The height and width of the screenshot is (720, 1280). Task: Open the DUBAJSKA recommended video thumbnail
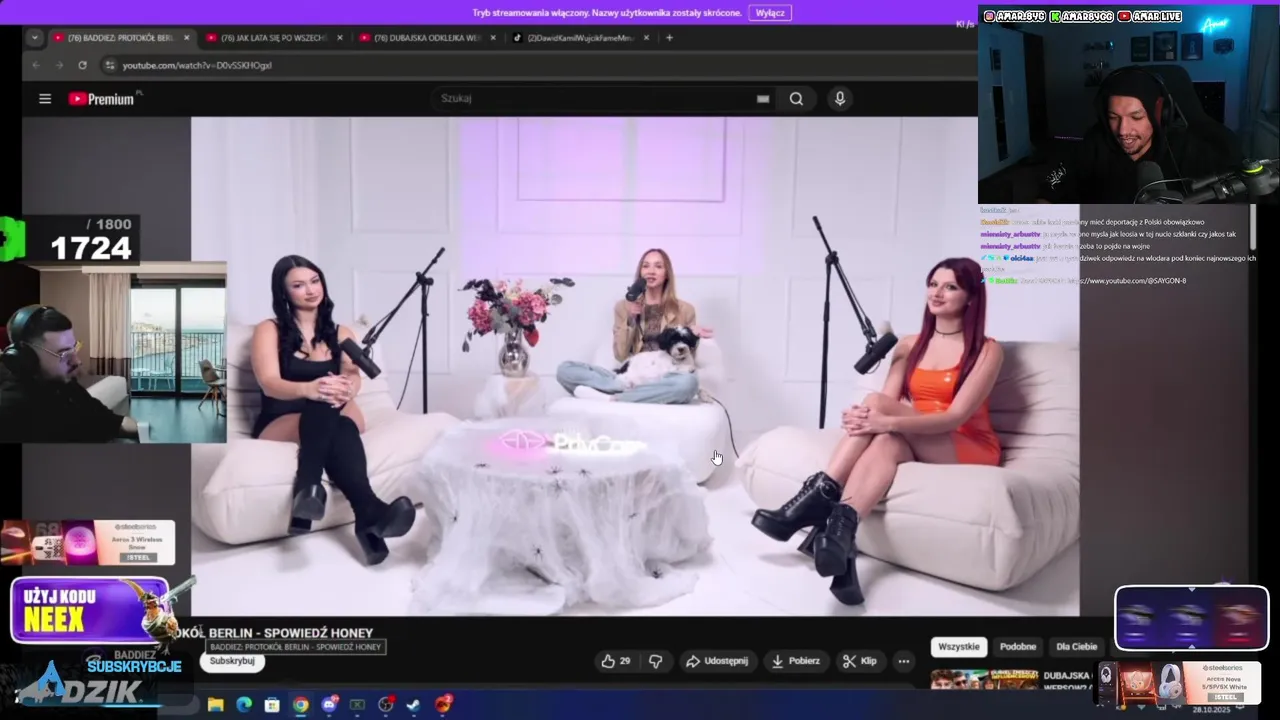tap(985, 680)
